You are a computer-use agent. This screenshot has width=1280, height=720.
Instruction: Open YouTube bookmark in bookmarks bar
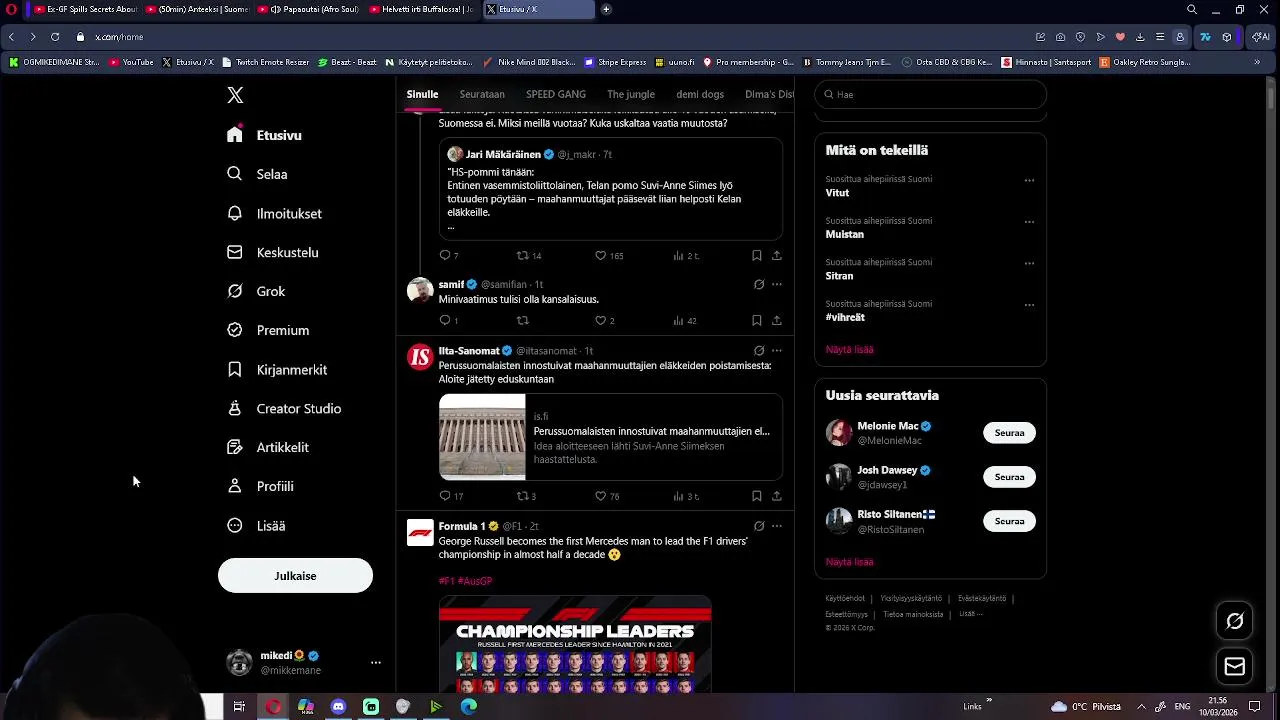(x=132, y=62)
